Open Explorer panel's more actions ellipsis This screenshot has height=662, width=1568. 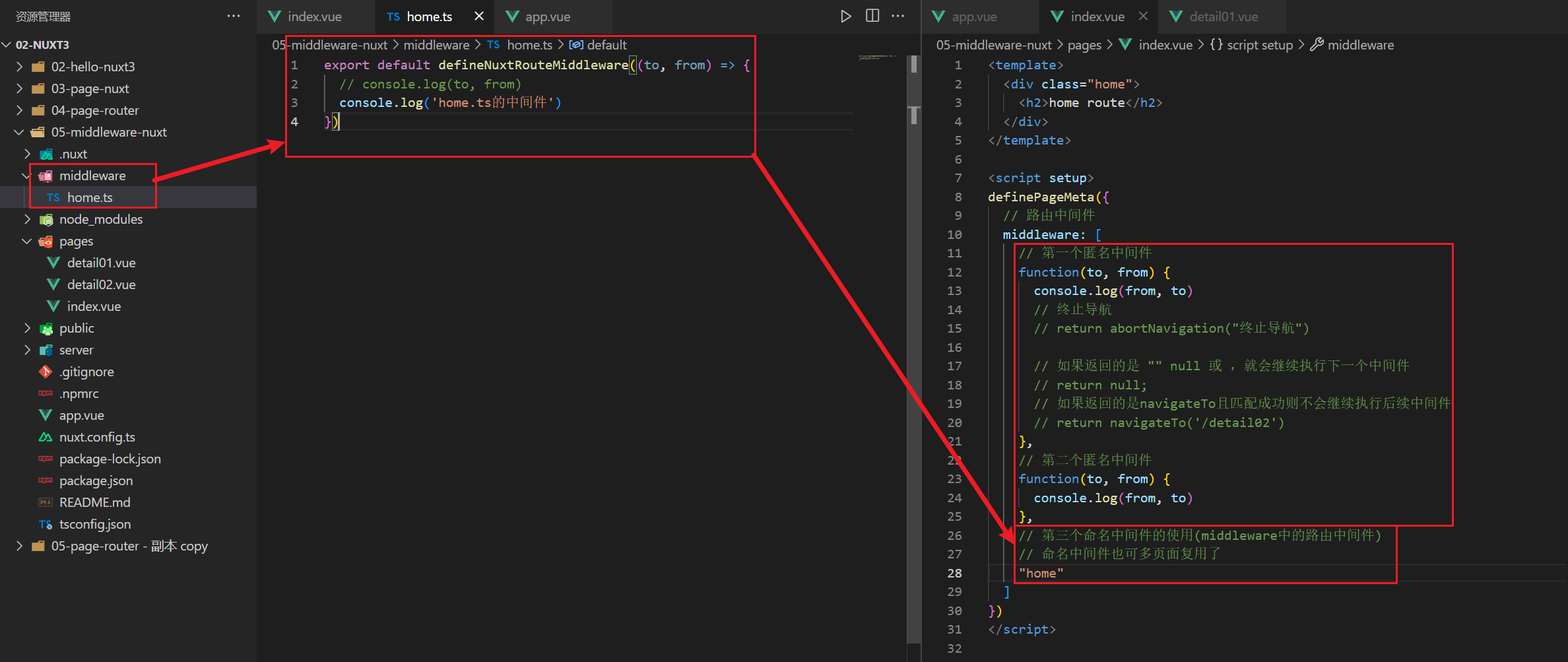click(234, 16)
